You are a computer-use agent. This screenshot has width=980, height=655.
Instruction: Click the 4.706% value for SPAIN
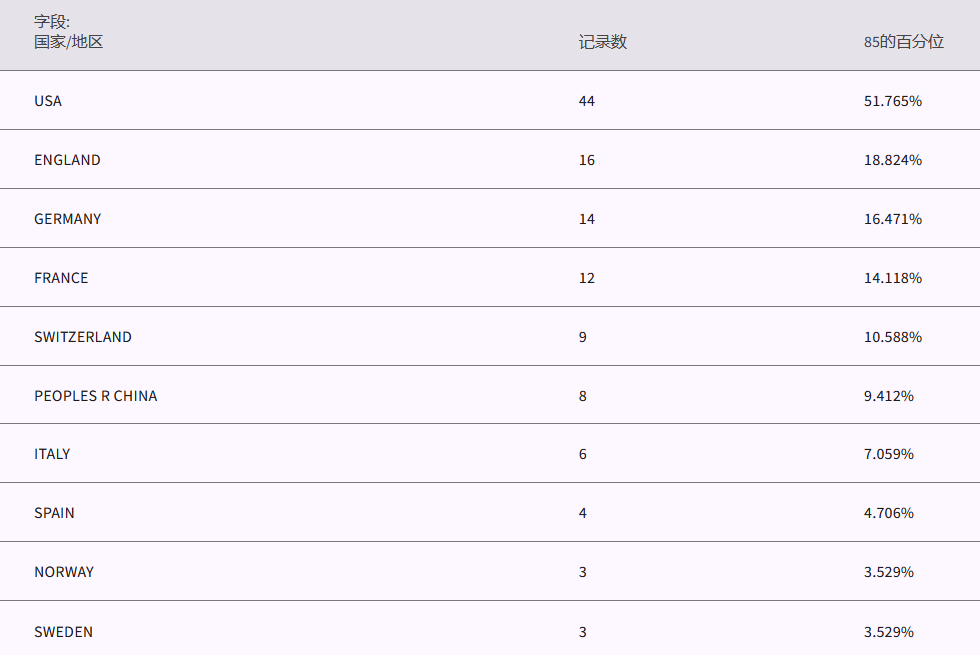tap(888, 513)
